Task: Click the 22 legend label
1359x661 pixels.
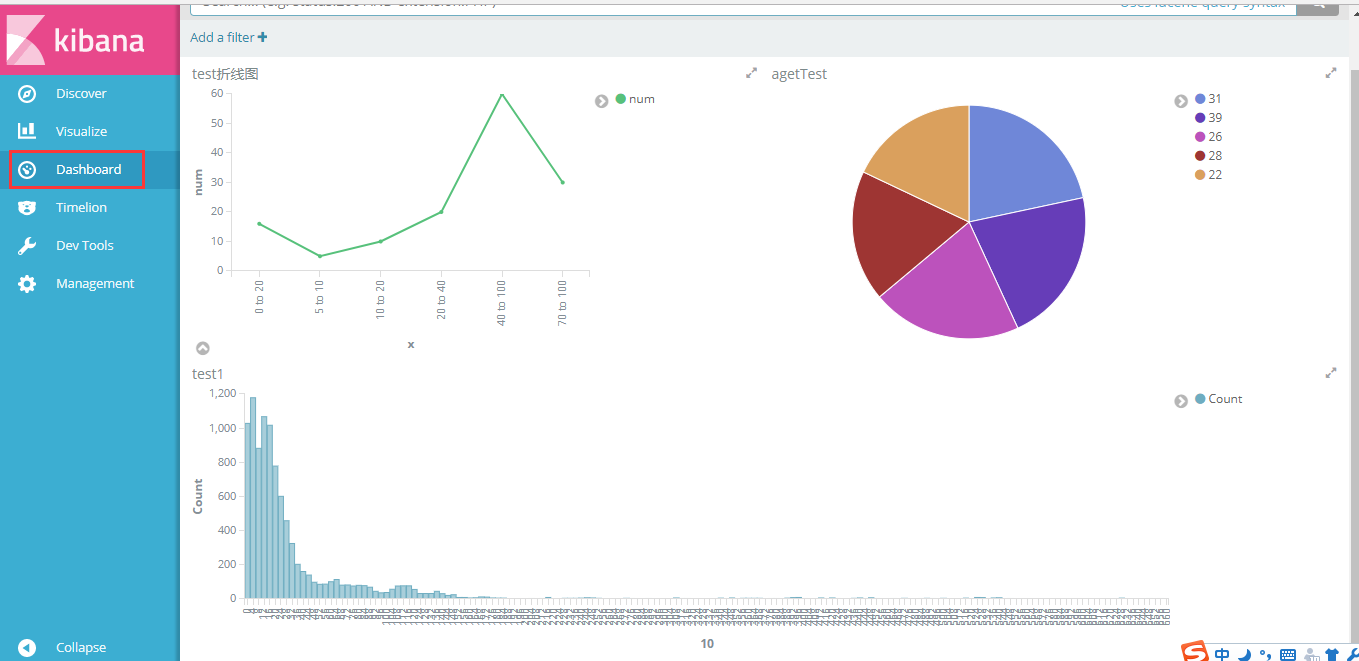Action: [1215, 175]
